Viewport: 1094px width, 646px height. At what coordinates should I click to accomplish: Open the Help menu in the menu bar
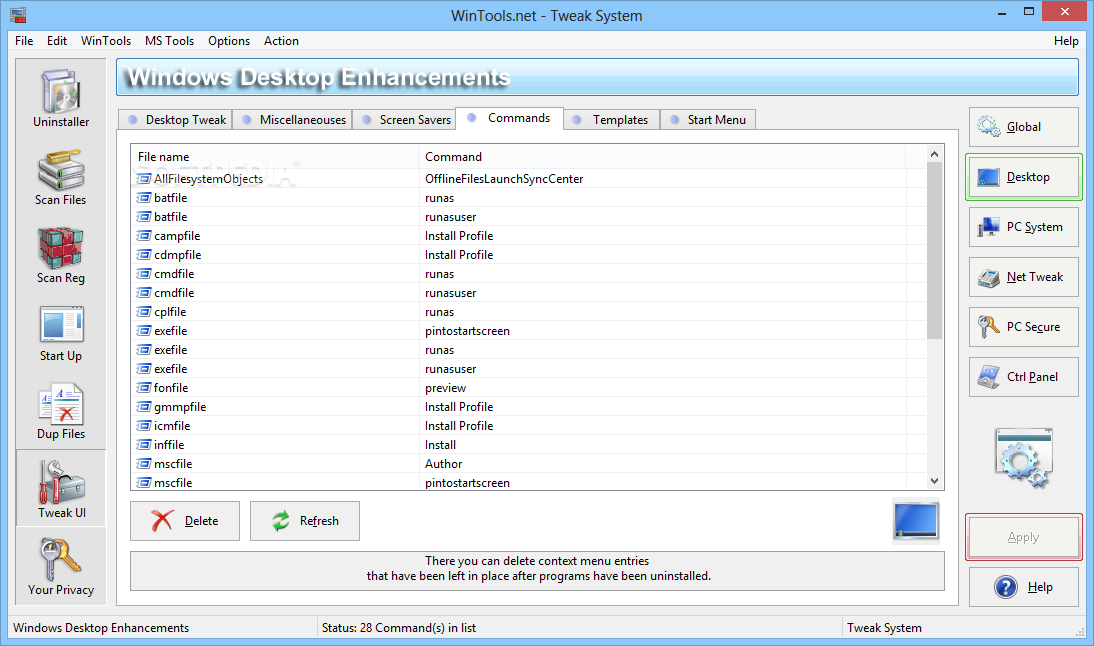point(1065,40)
